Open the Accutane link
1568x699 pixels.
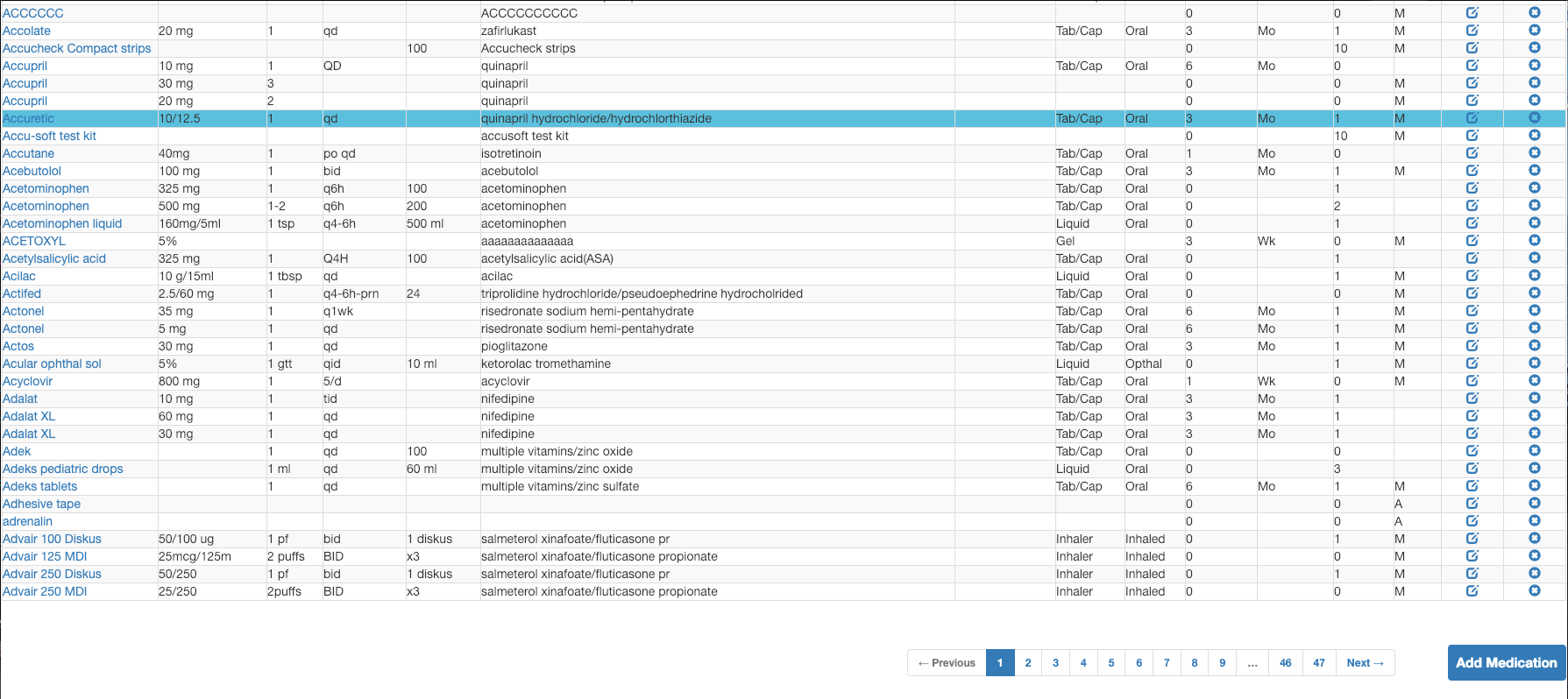(x=28, y=153)
